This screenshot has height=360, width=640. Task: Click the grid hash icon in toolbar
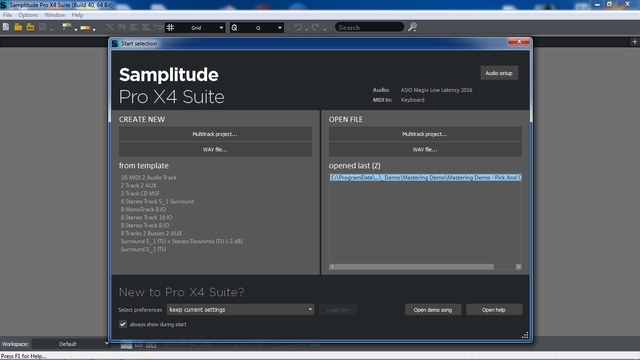[171, 28]
